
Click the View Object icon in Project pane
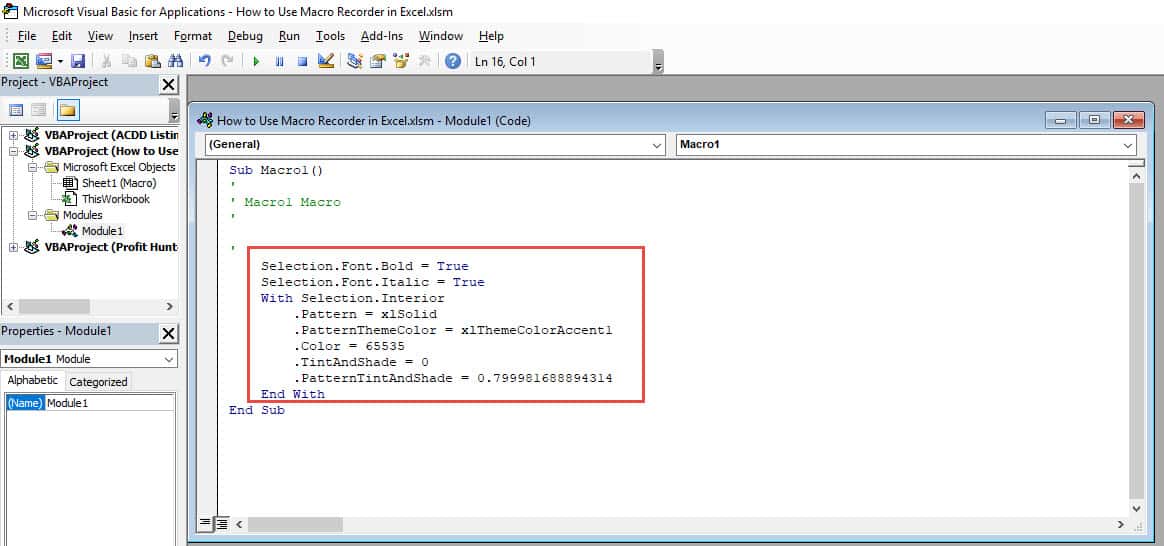coord(39,111)
